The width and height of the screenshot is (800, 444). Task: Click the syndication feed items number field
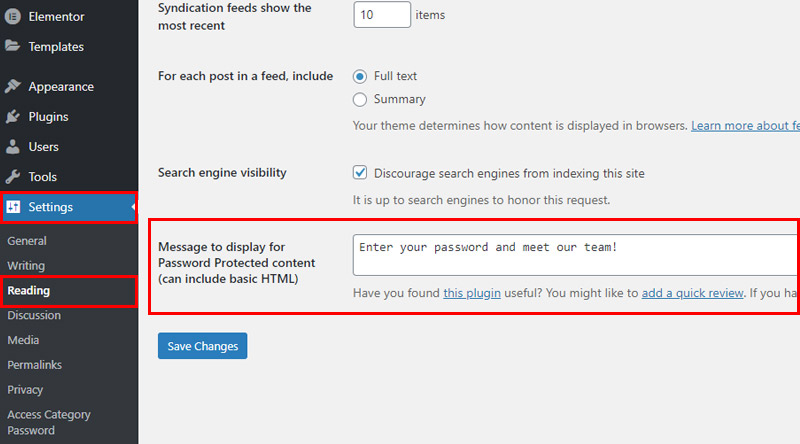point(382,15)
